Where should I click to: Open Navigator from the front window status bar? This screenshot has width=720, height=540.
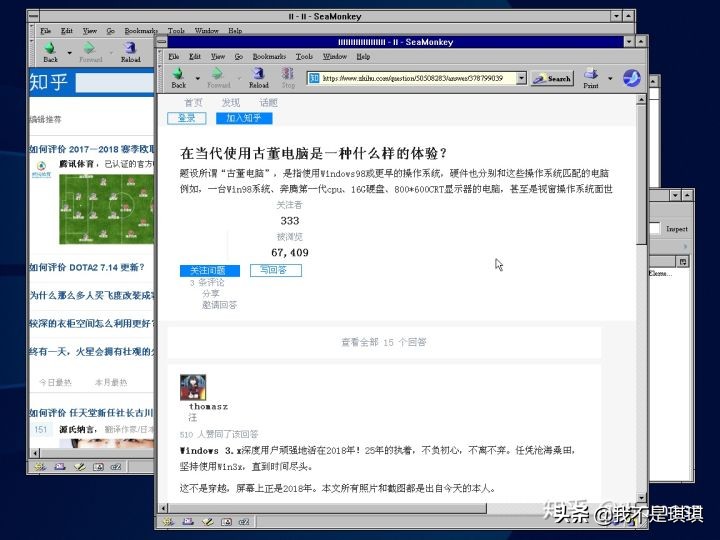coord(168,522)
